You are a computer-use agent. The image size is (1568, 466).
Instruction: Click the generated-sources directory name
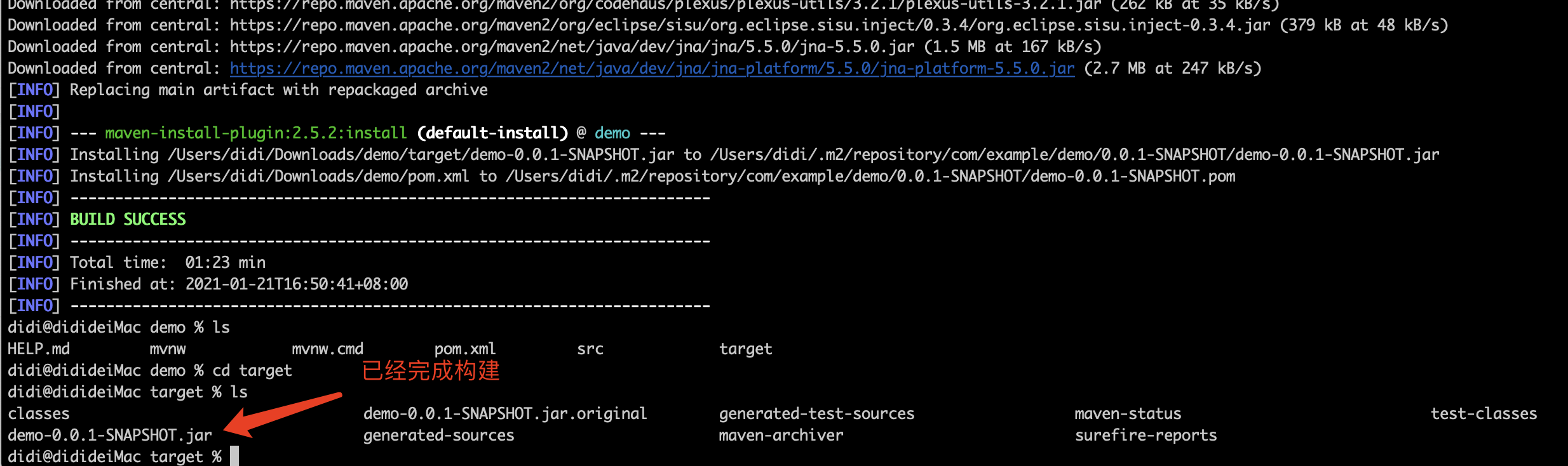tap(438, 436)
